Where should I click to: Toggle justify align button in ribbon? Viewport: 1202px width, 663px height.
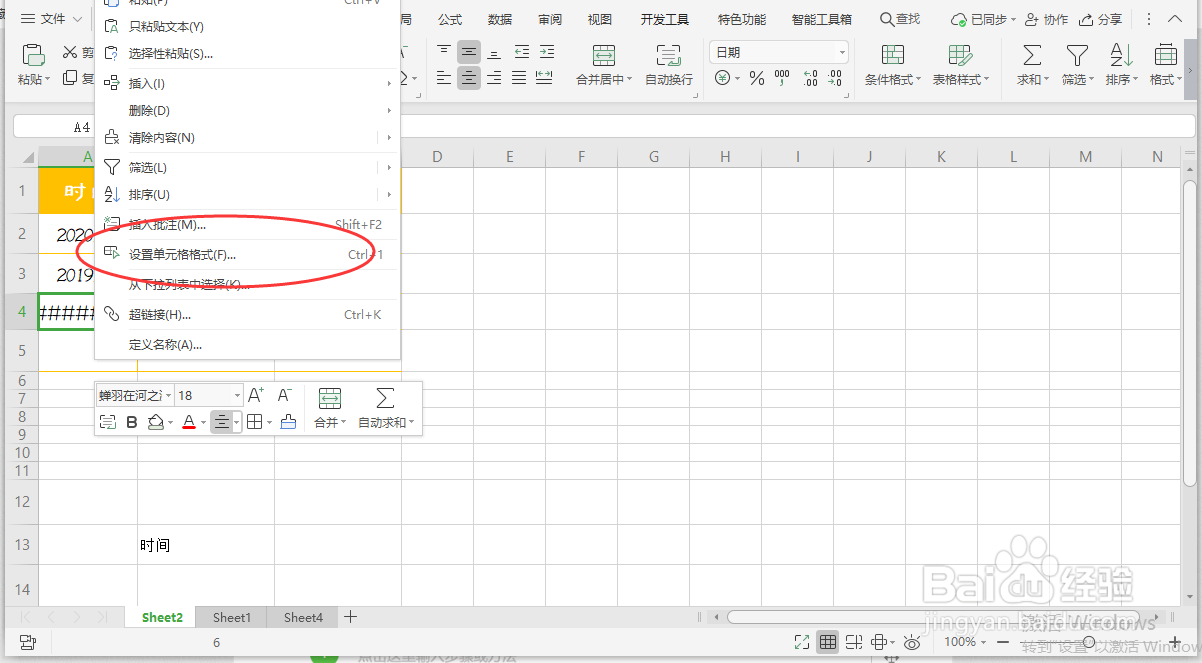(519, 77)
